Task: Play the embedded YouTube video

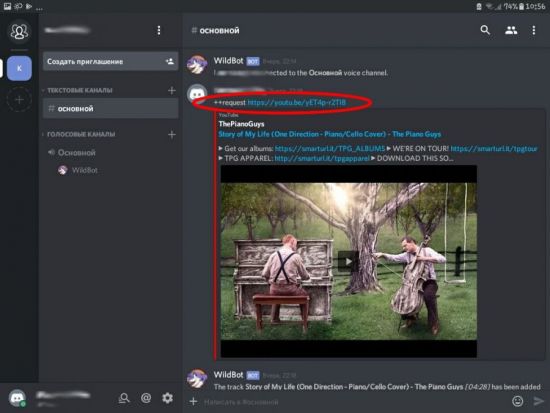Action: (x=348, y=261)
